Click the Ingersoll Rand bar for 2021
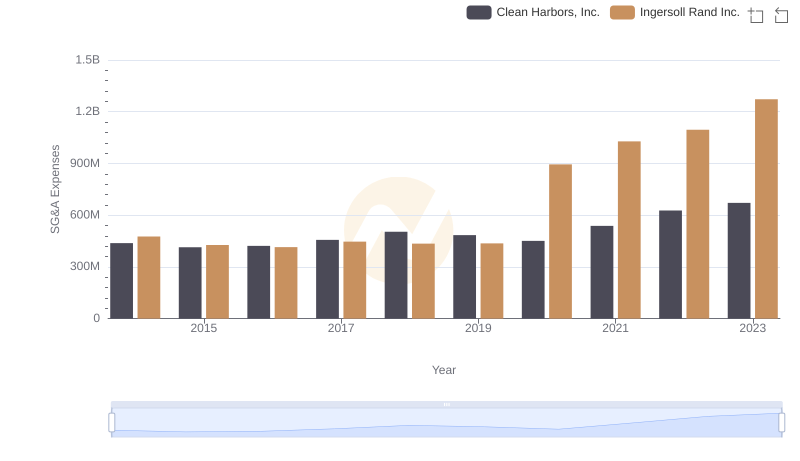Screen dimensions: 800x461 click(629, 230)
